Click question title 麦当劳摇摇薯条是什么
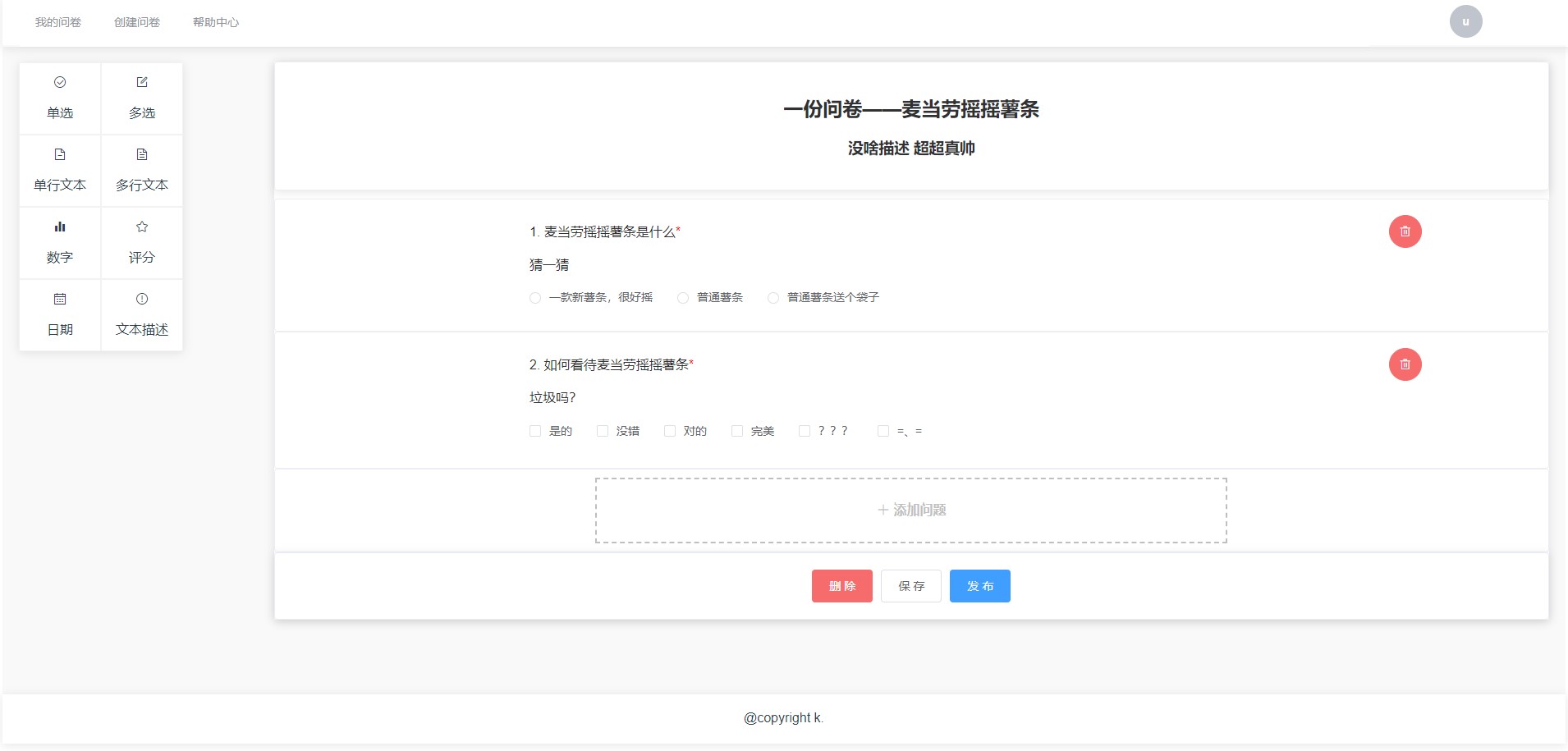1568x751 pixels. coord(610,232)
